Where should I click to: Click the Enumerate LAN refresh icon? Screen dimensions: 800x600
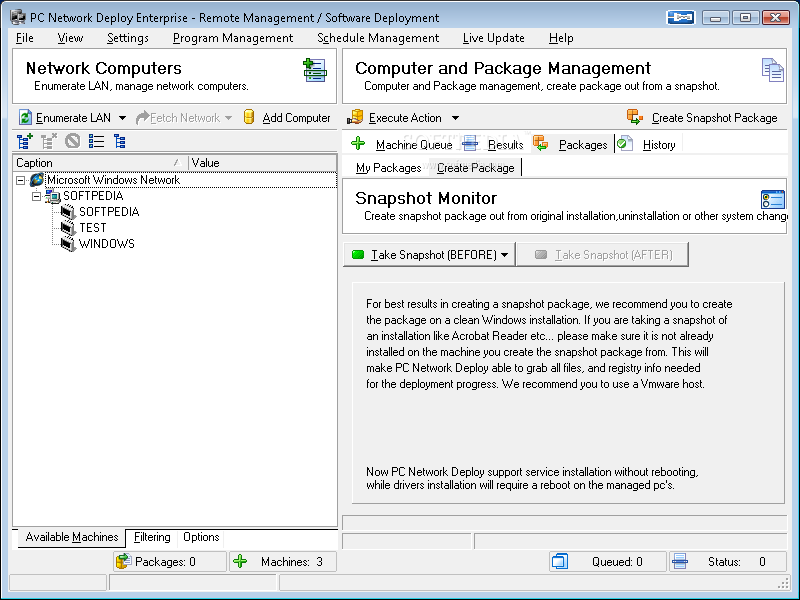pos(26,117)
